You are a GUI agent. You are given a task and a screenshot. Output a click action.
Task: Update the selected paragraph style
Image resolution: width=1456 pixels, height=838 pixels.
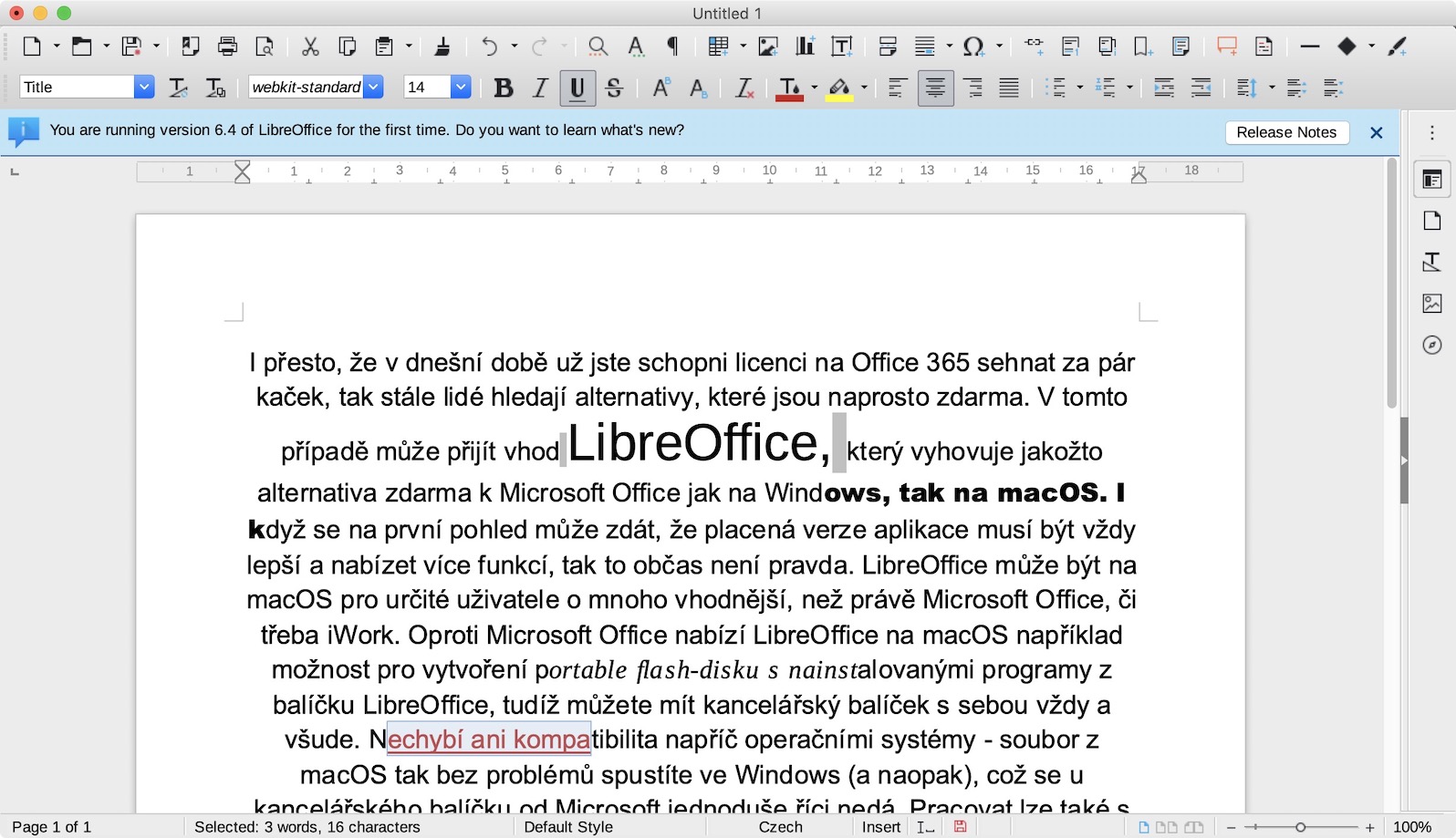(x=179, y=88)
